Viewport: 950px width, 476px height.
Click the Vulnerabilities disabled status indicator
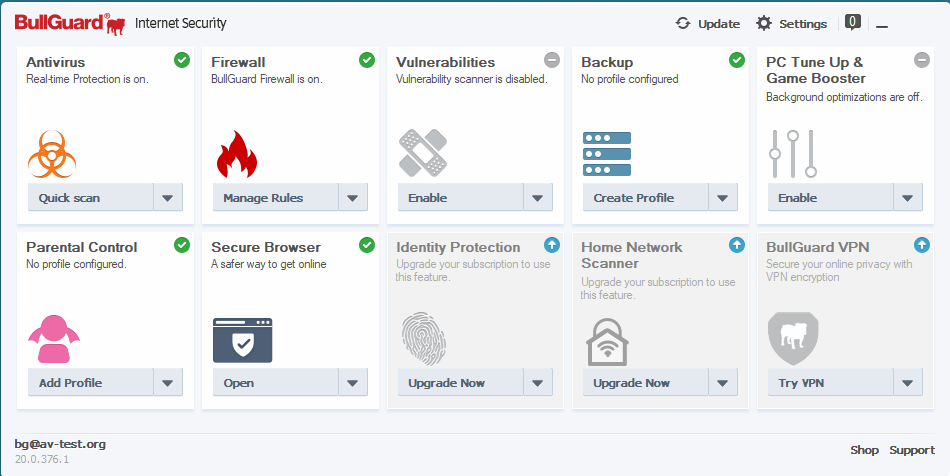(552, 60)
